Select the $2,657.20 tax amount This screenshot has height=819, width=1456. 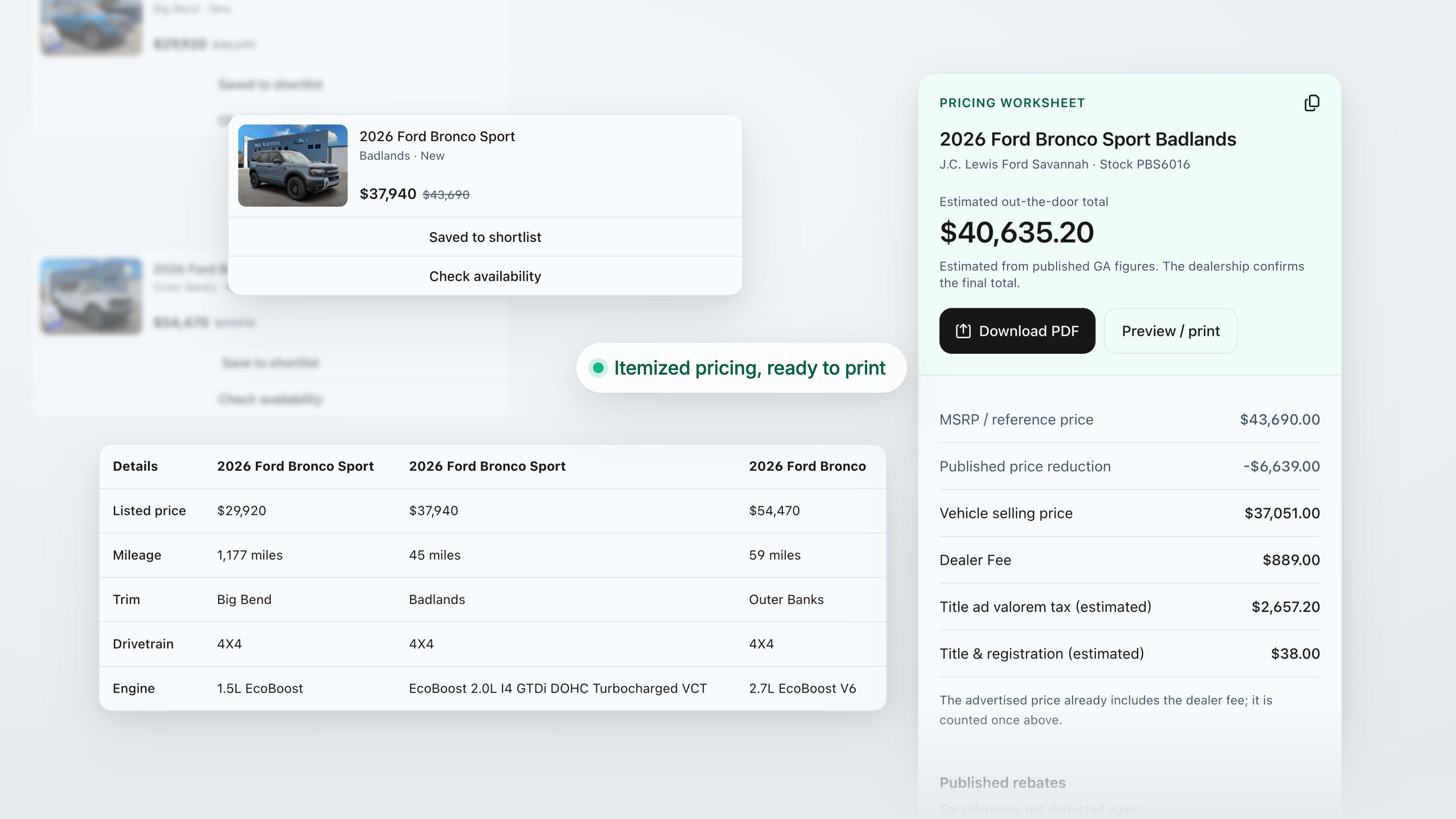[x=1285, y=607]
